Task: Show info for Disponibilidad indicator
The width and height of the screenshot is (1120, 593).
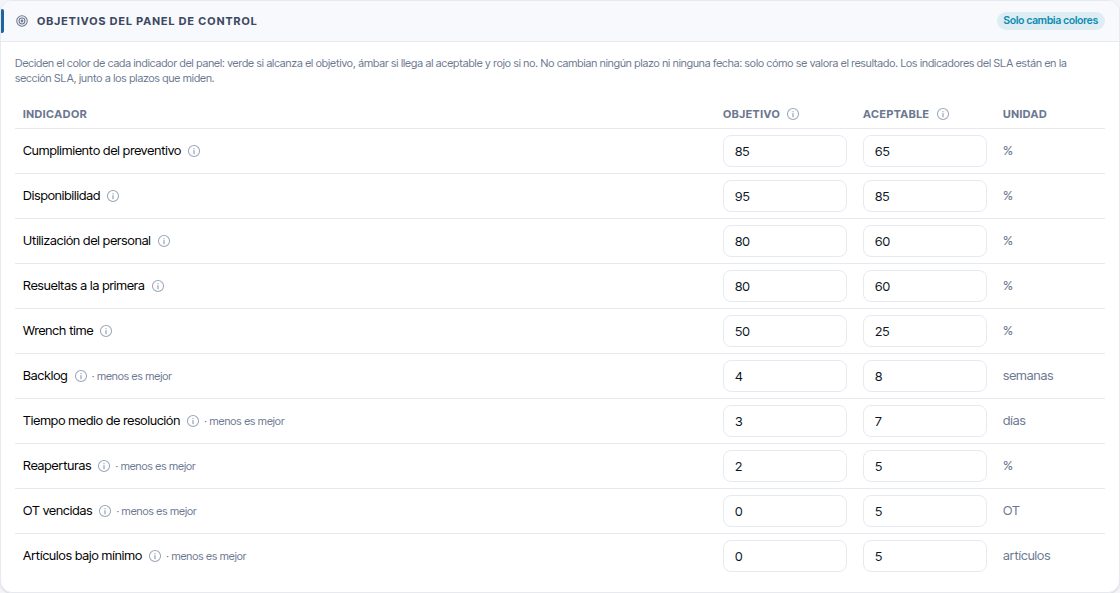Action: coord(113,196)
